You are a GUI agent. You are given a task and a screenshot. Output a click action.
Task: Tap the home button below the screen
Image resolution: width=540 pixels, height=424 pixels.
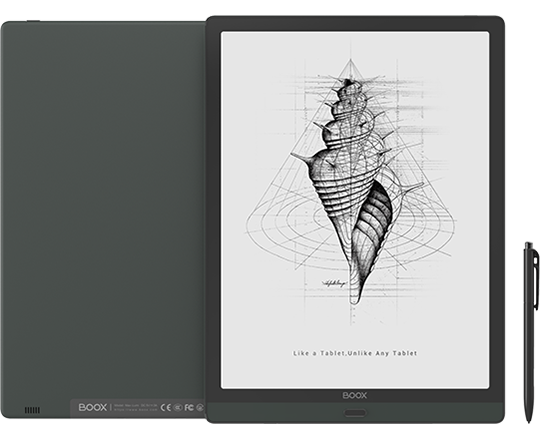(x=355, y=413)
